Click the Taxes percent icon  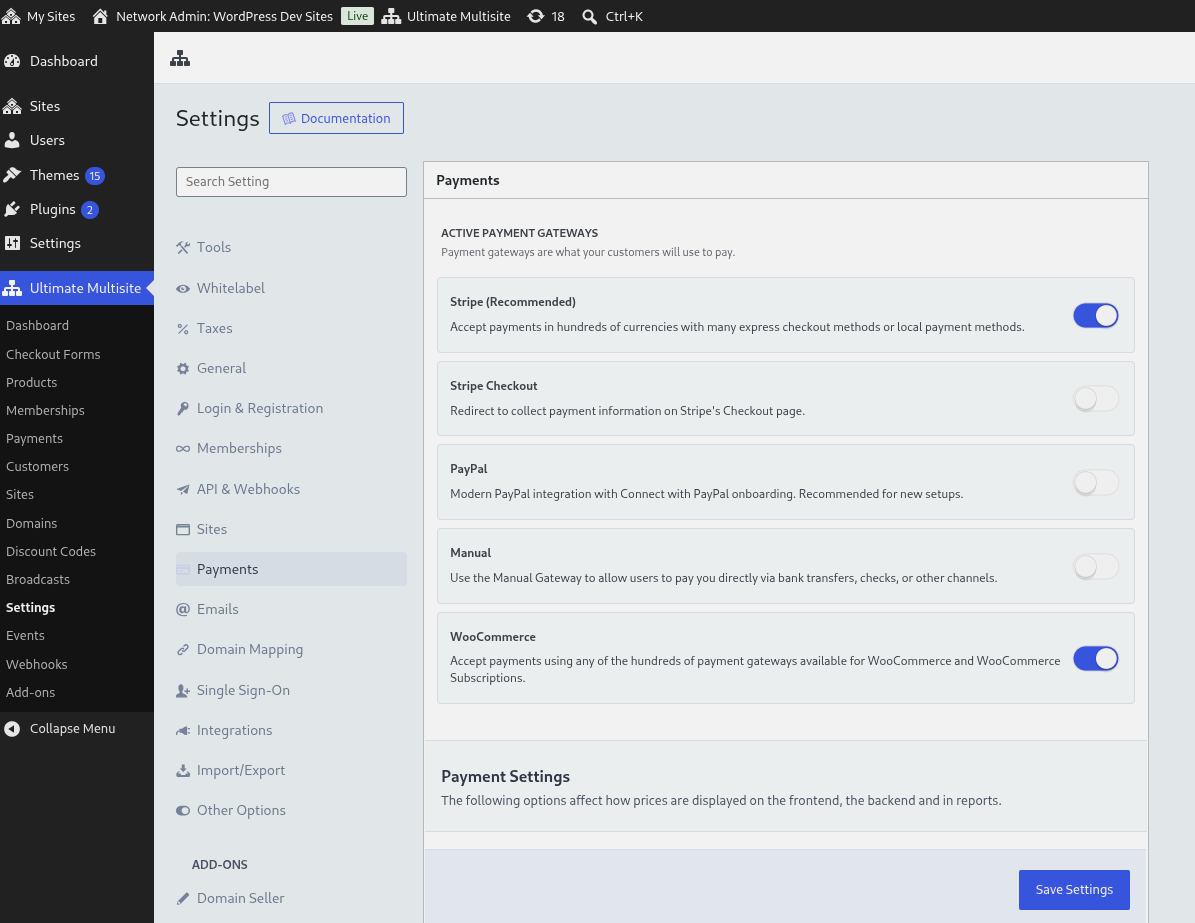(183, 328)
